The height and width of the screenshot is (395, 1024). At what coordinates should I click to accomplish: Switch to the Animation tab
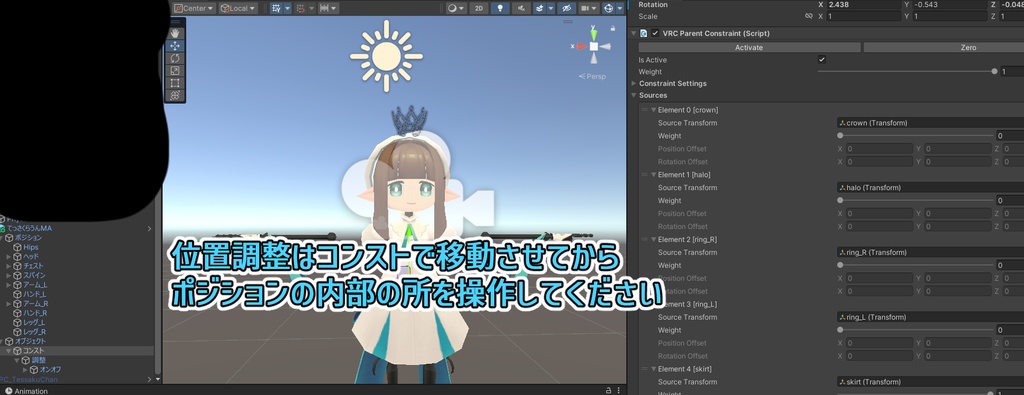point(26,391)
